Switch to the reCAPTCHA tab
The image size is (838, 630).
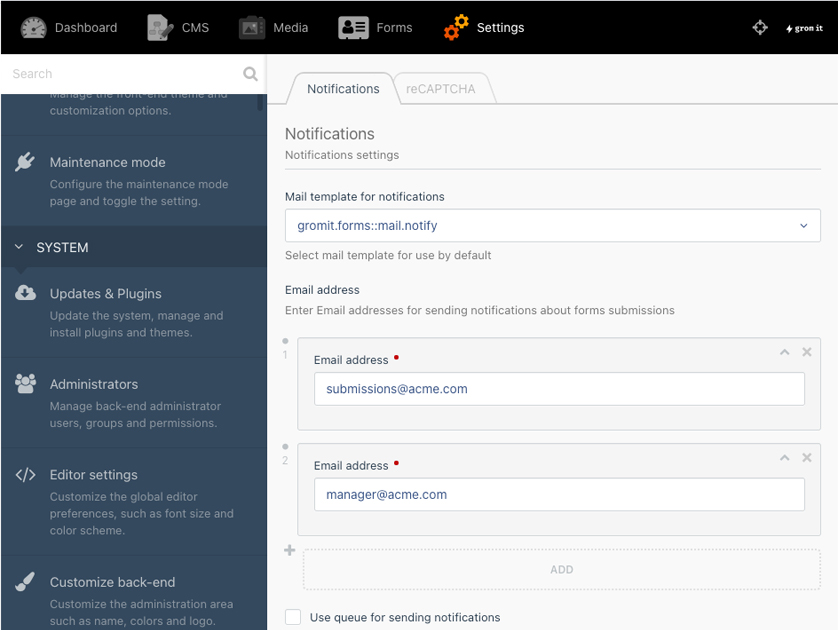[x=440, y=89]
